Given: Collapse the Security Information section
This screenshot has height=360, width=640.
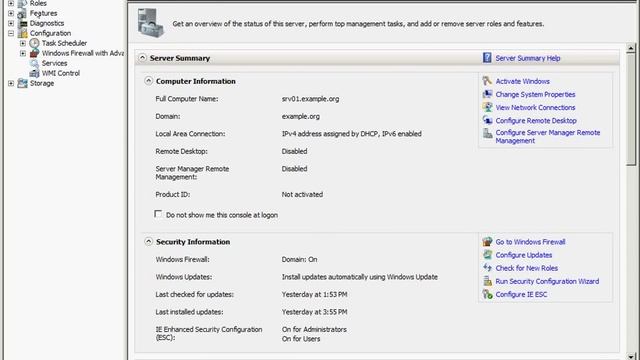Looking at the screenshot, I should 148,242.
